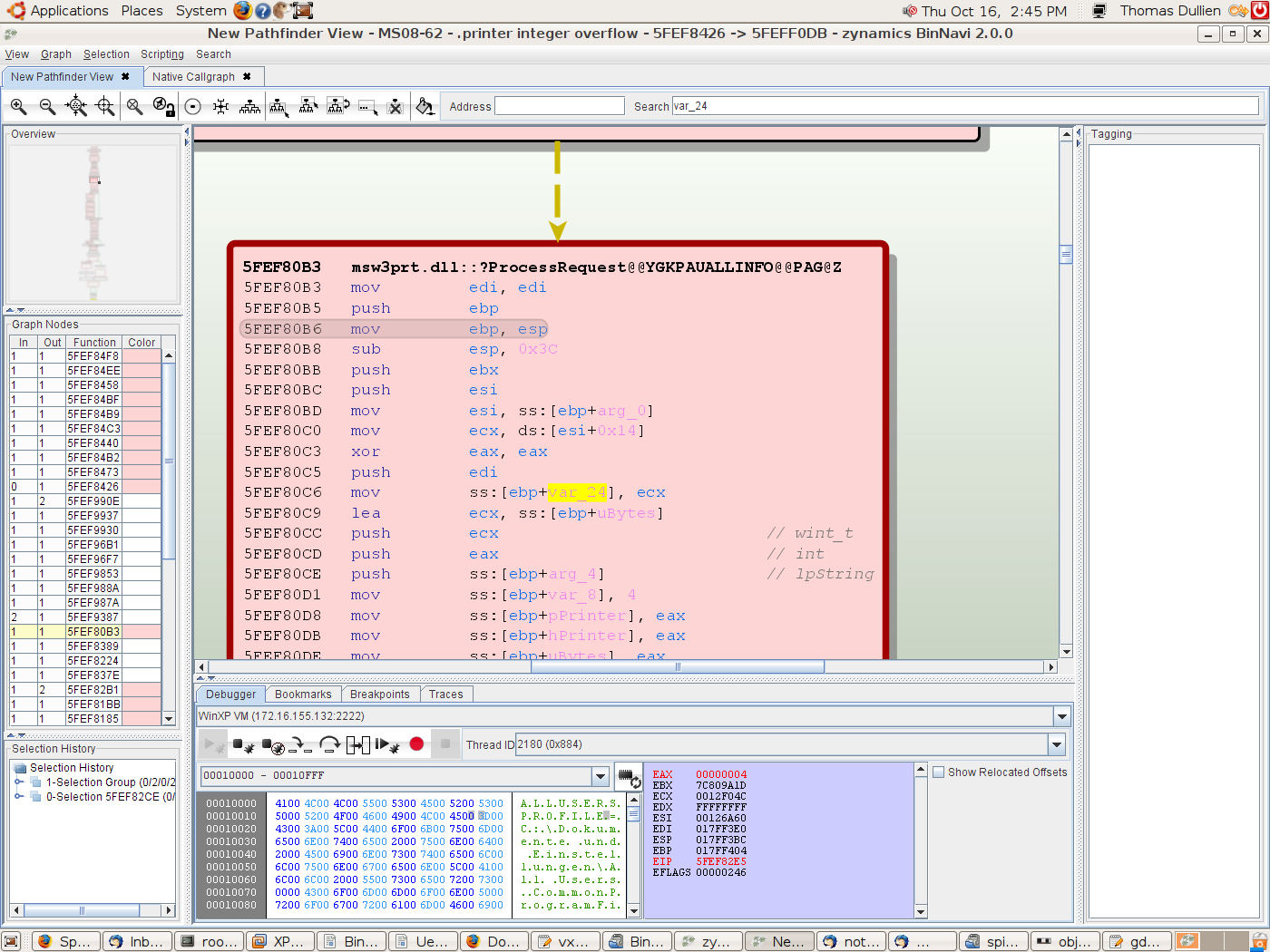Click the fit-graph-to-screen zoom icon
This screenshot has height=952, width=1270.
pyautogui.click(x=76, y=107)
